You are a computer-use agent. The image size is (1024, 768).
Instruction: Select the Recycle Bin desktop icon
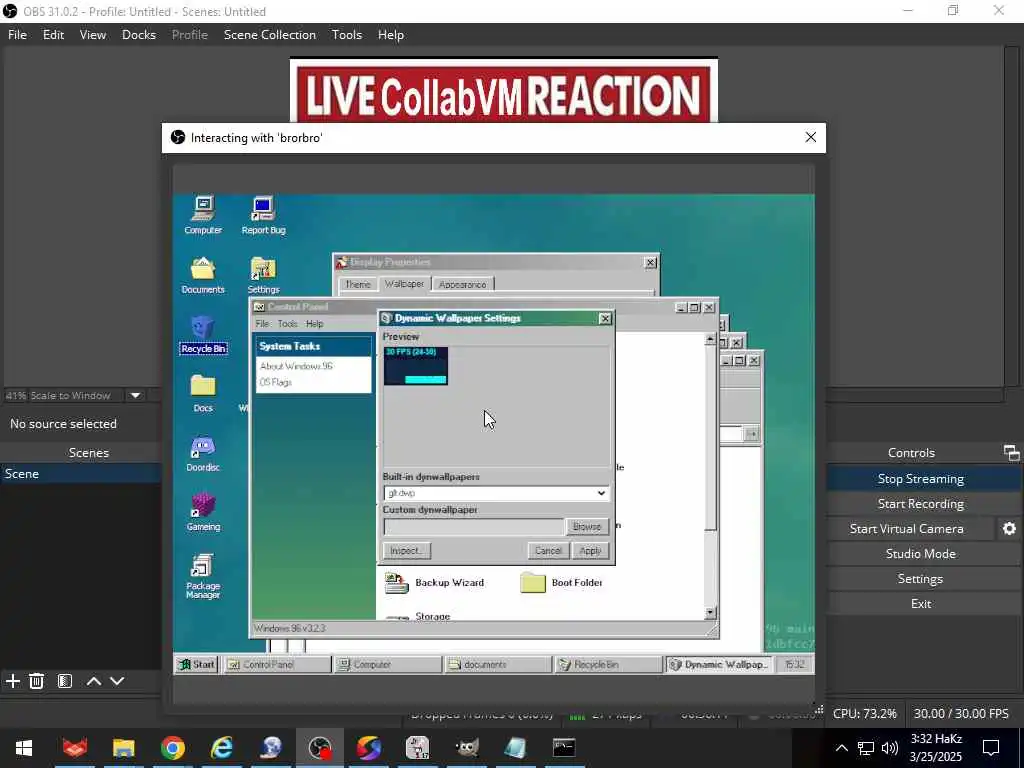pos(202,334)
